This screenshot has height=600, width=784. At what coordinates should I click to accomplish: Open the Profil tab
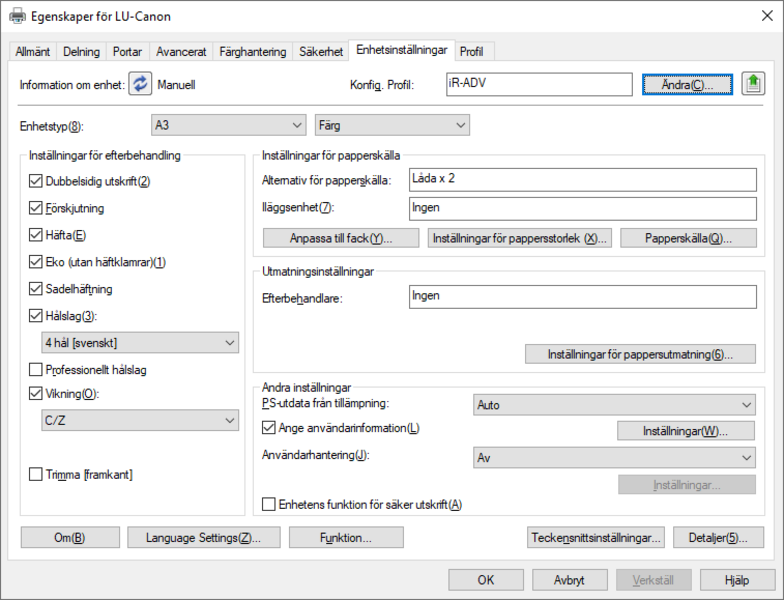tap(472, 52)
